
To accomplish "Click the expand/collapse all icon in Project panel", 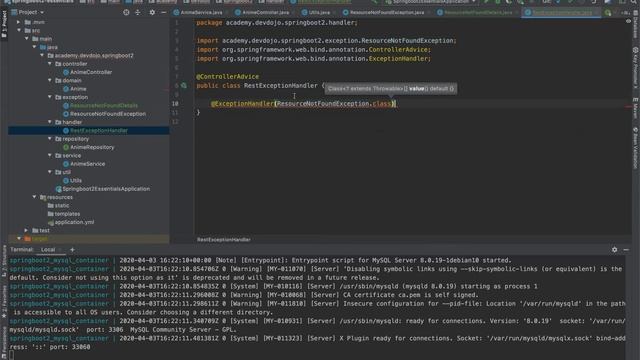I will click(x=138, y=12).
